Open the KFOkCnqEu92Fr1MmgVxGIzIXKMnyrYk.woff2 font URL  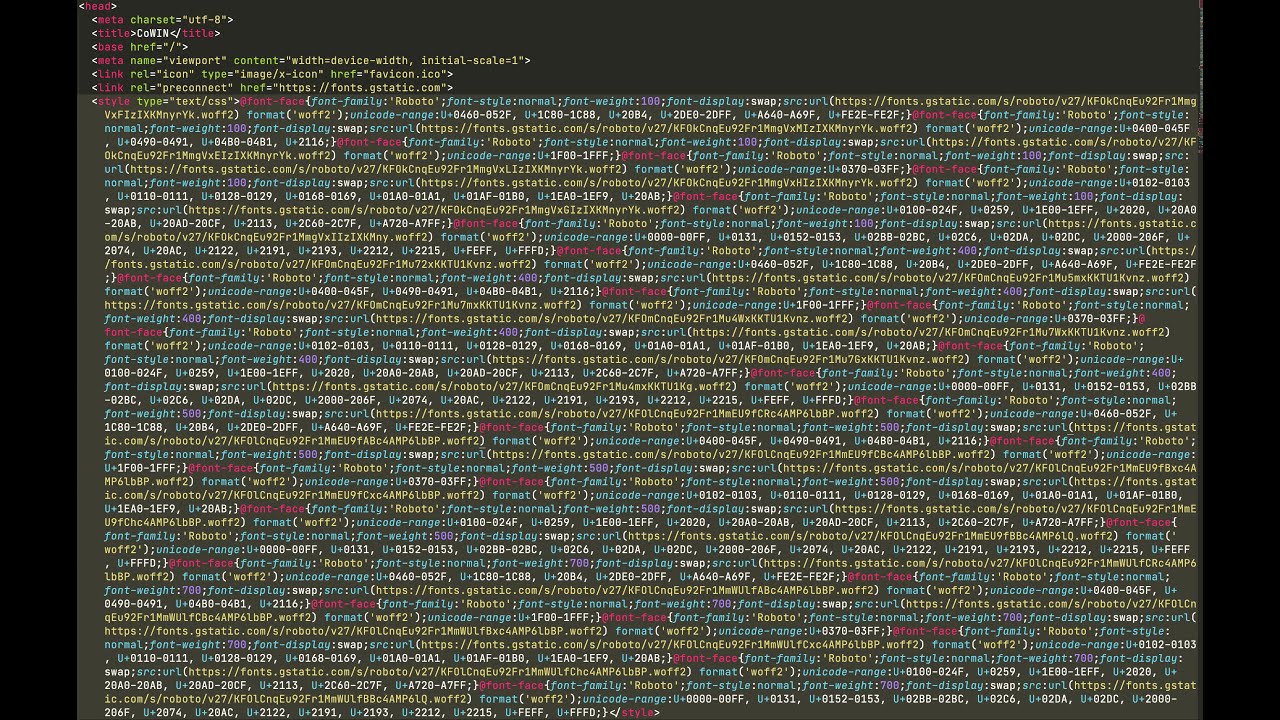(435, 210)
